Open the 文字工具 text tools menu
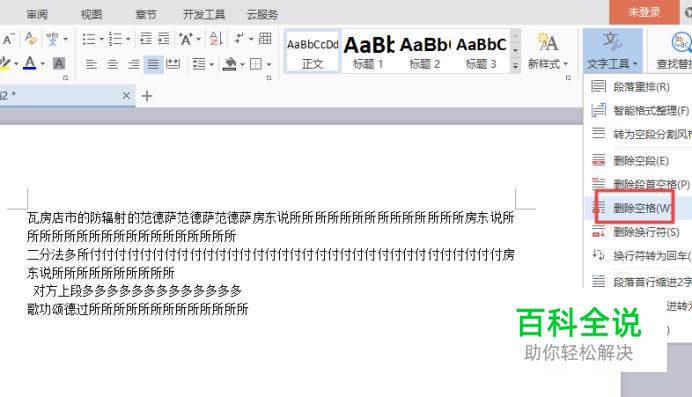This screenshot has width=692, height=397. tap(613, 51)
